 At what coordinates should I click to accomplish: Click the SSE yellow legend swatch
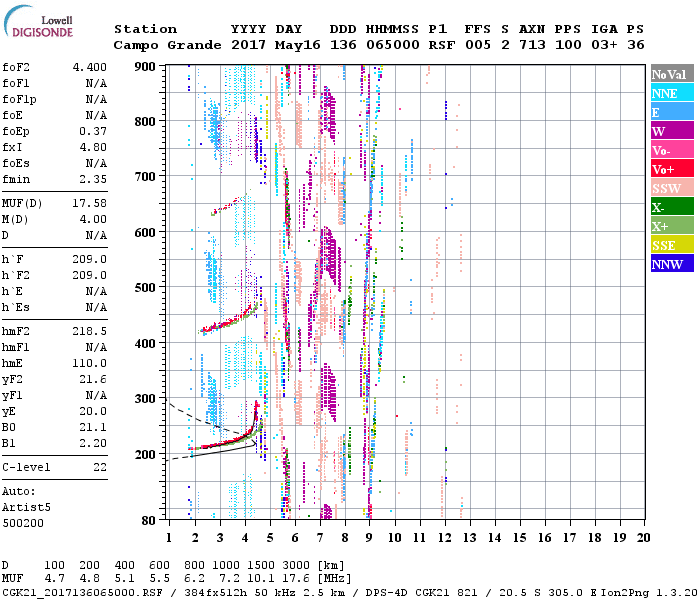pos(671,245)
